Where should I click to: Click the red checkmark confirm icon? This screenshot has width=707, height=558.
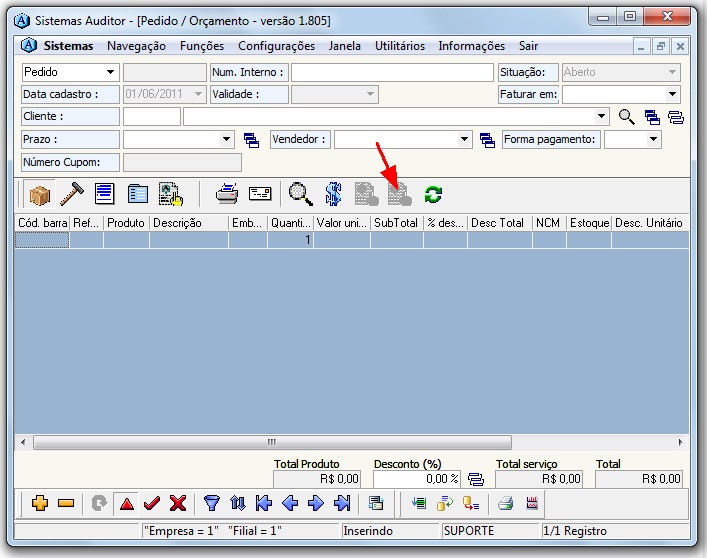pos(152,503)
